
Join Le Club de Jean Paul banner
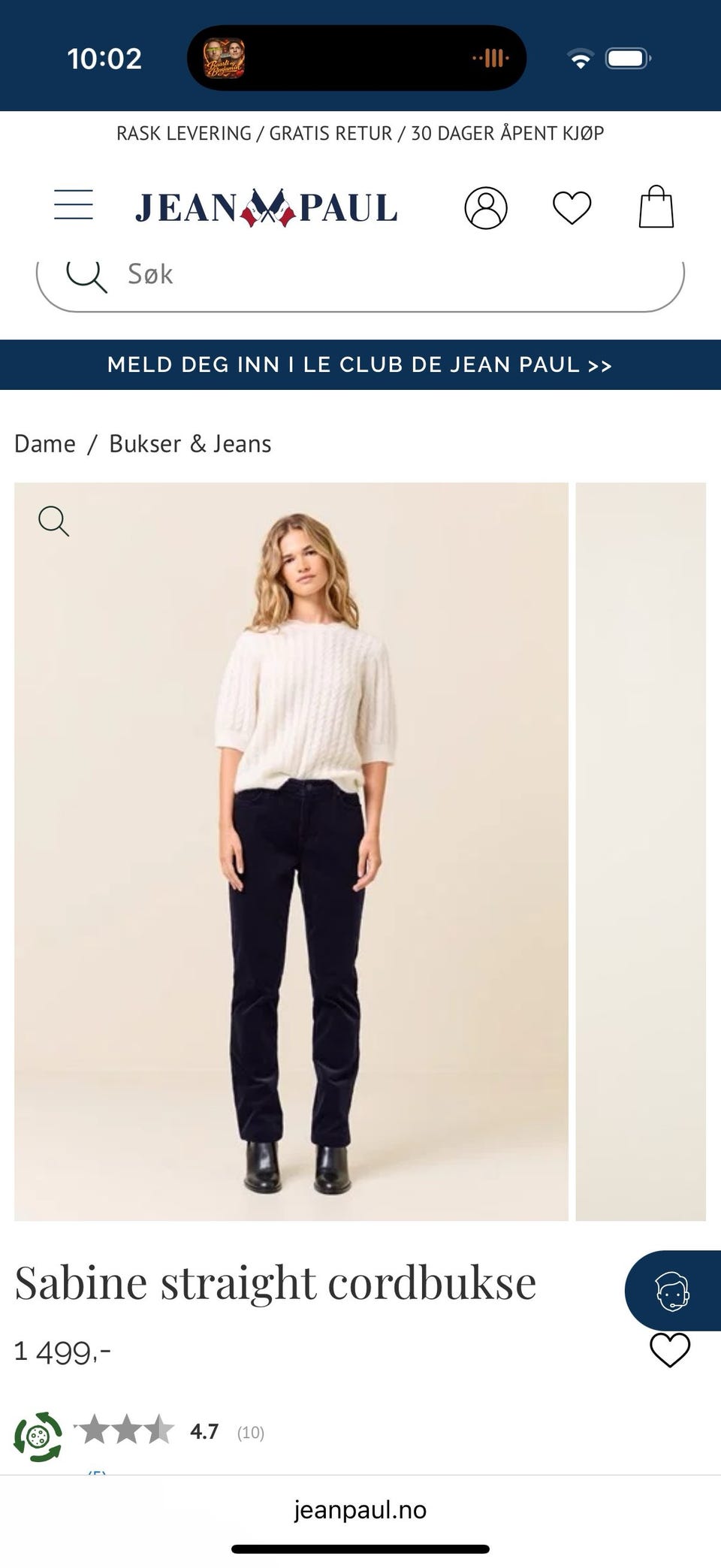(x=360, y=365)
